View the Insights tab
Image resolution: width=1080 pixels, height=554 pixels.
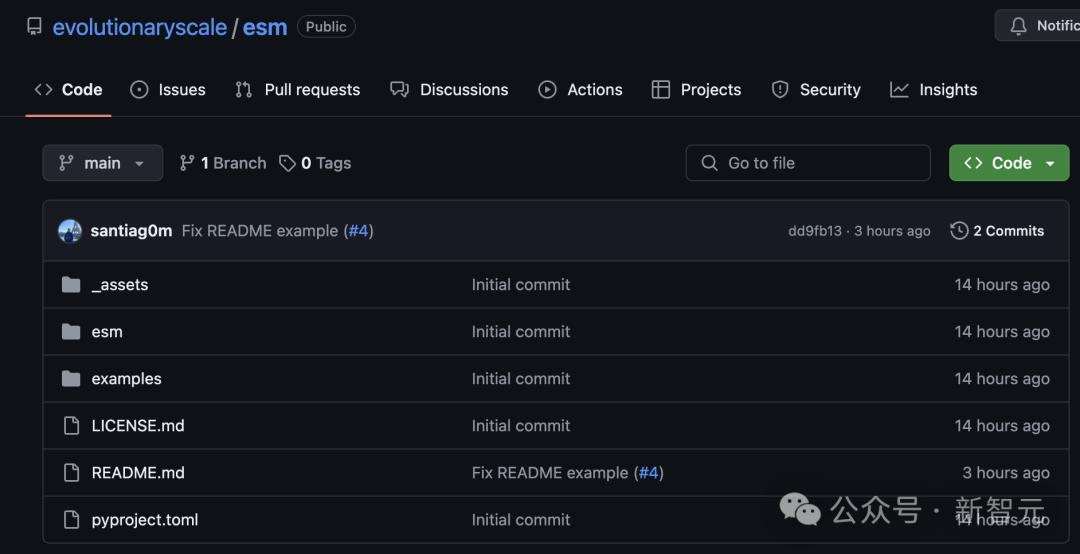934,90
